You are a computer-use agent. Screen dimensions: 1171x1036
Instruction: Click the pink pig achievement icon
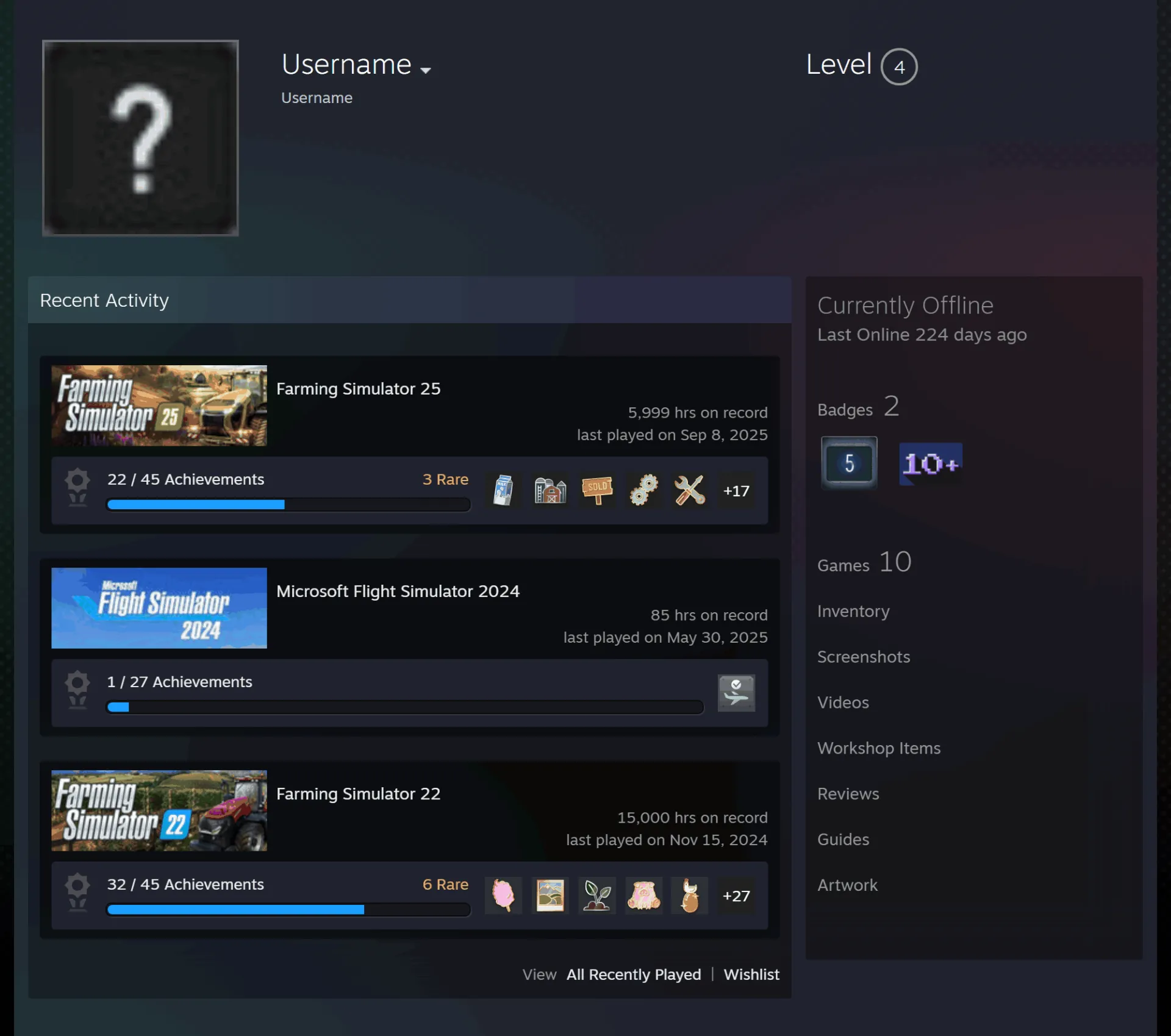pos(643,895)
